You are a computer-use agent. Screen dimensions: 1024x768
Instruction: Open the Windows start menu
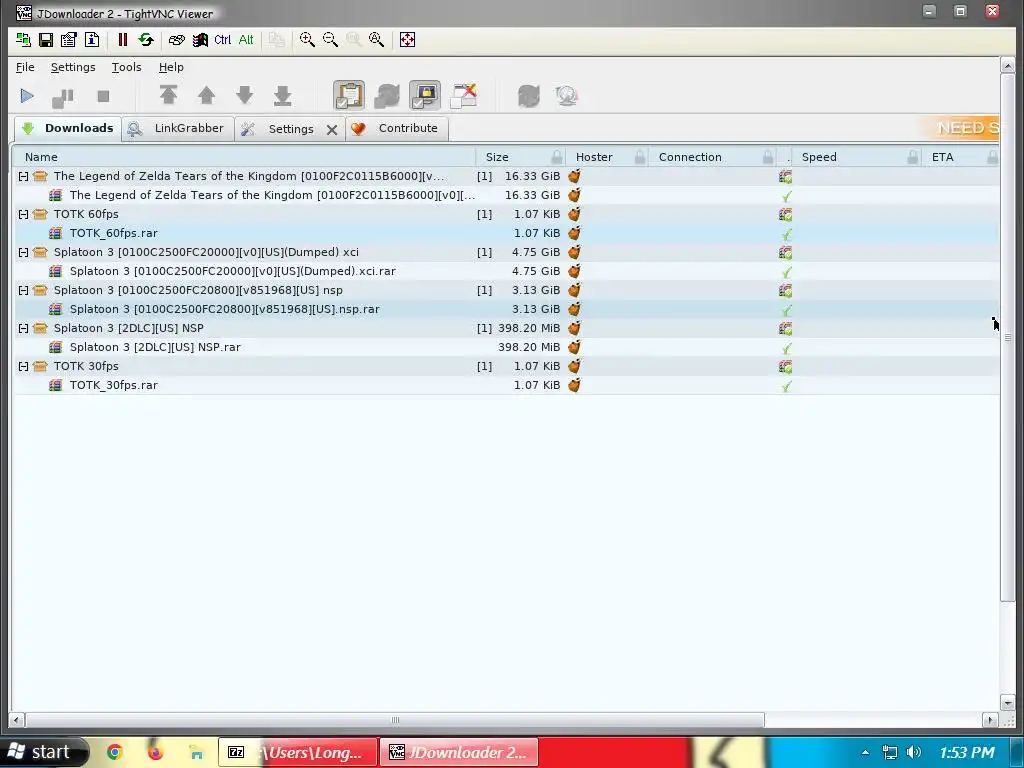pyautogui.click(x=43, y=752)
